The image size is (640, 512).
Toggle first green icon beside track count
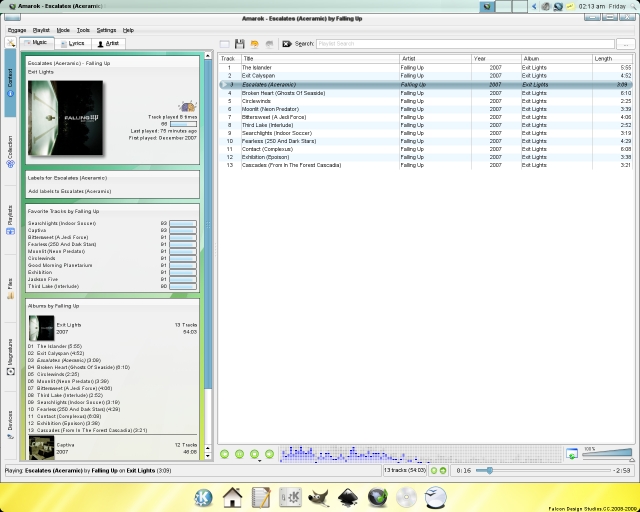coord(434,471)
